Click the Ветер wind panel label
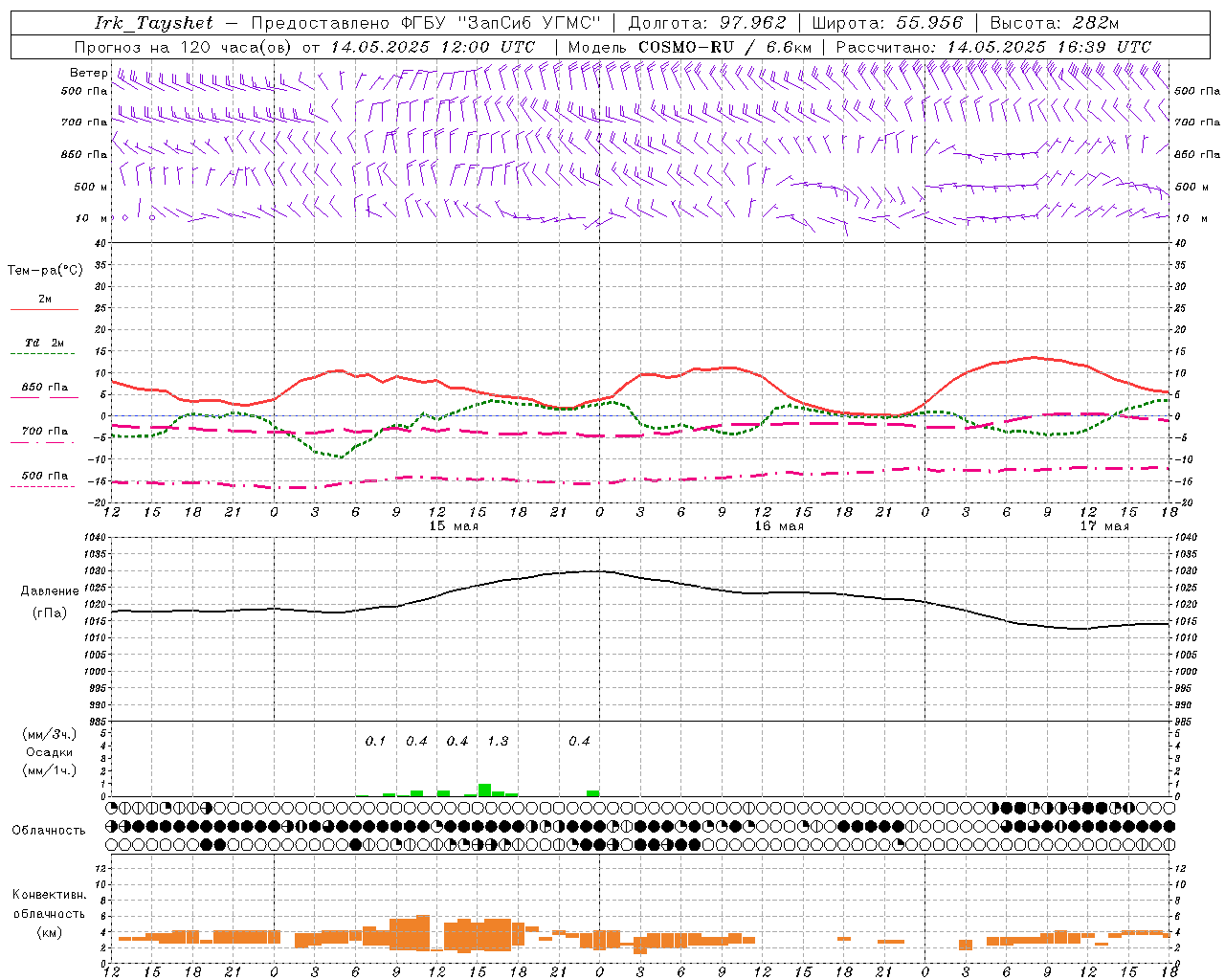1225x980 pixels. pyautogui.click(x=88, y=73)
